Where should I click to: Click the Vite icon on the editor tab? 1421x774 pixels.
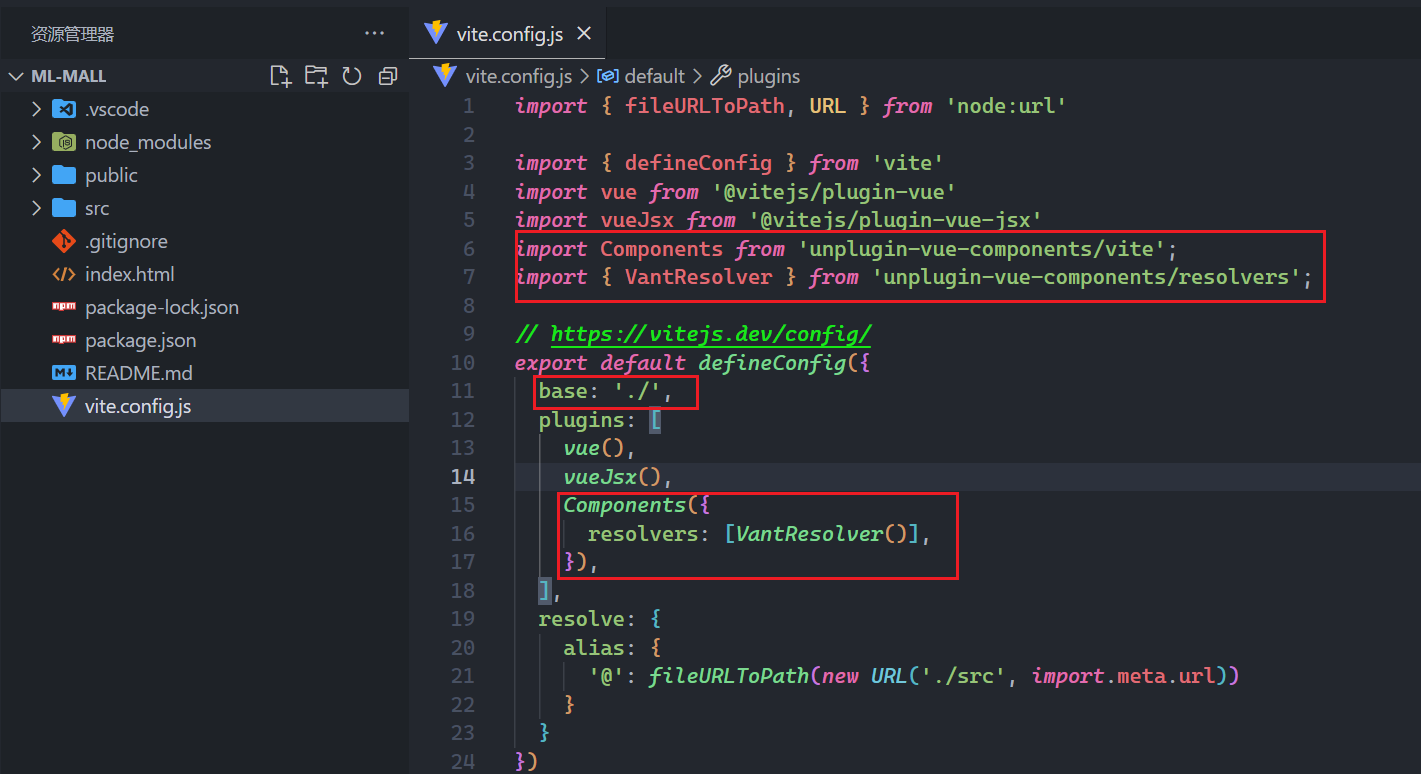436,33
